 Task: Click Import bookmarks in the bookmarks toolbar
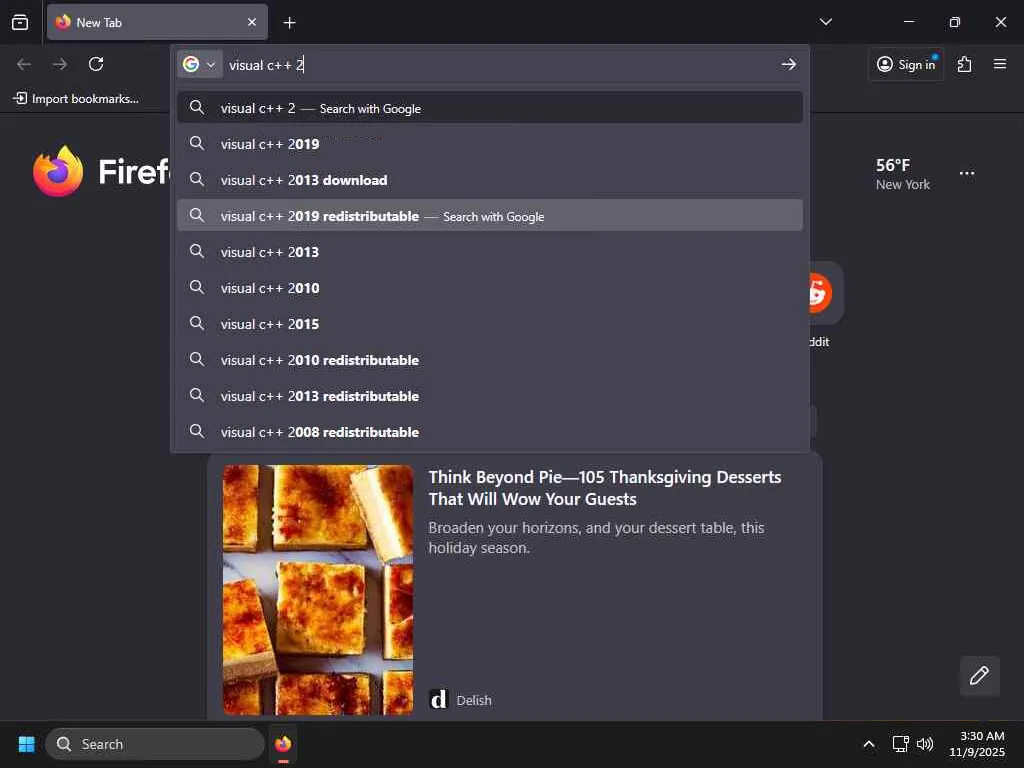click(76, 99)
